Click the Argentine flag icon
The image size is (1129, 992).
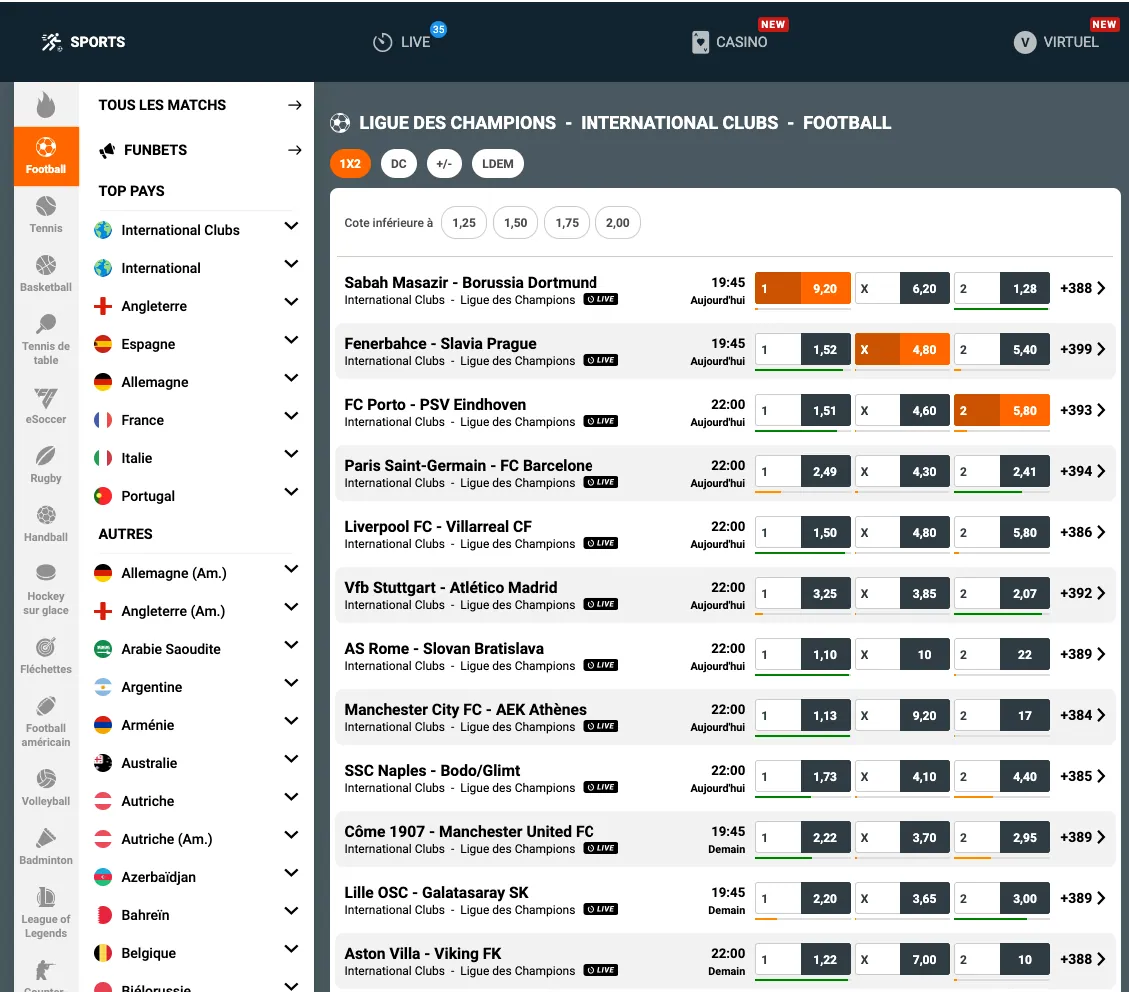[103, 687]
